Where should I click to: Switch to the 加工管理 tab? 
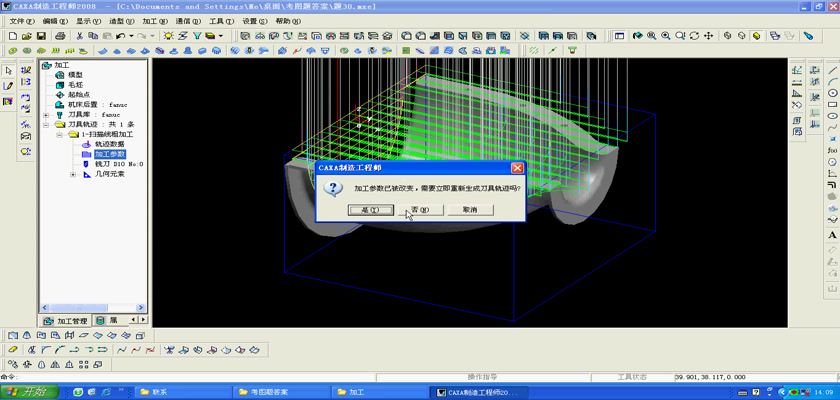[66, 321]
